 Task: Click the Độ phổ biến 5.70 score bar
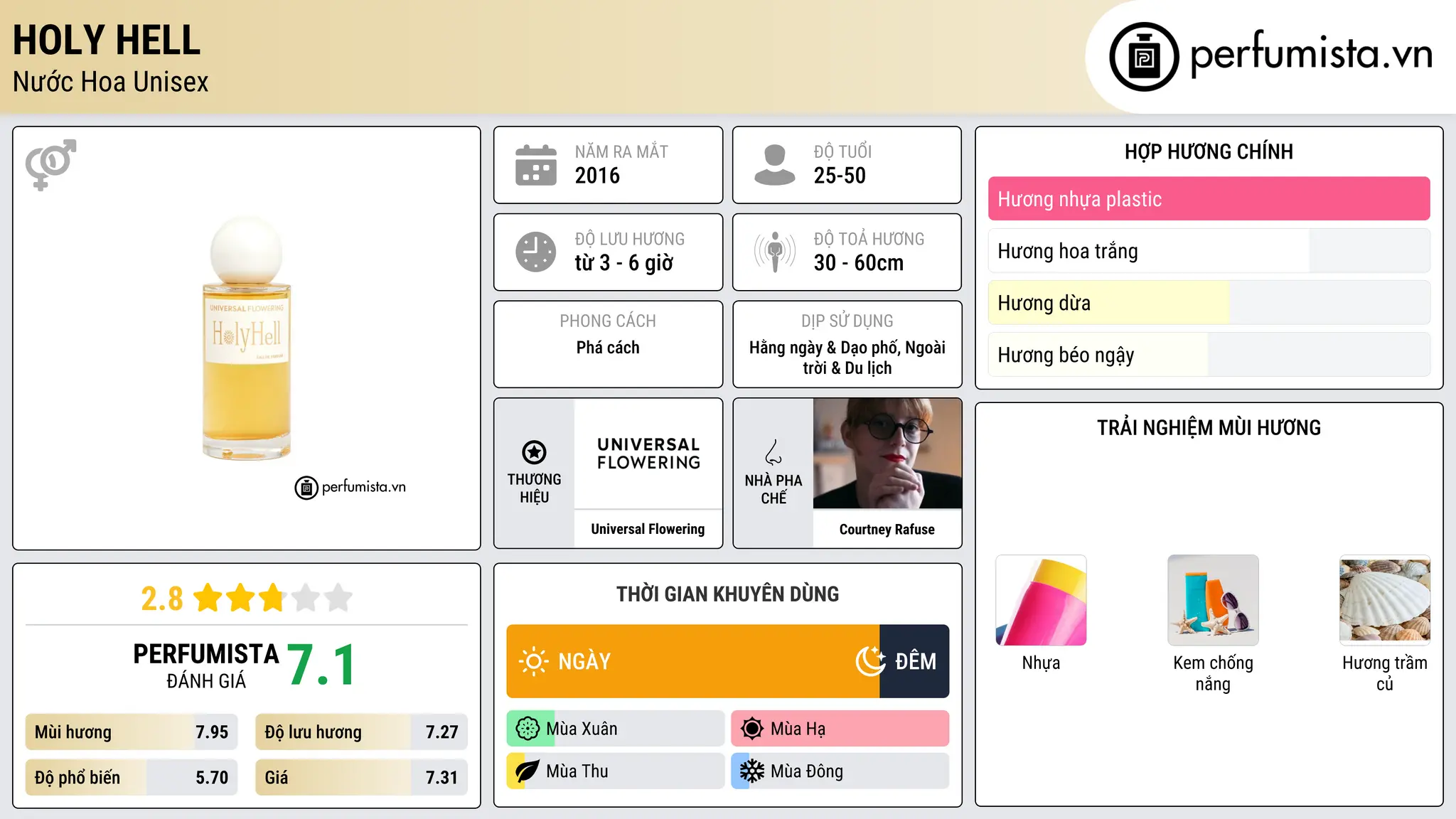point(132,778)
